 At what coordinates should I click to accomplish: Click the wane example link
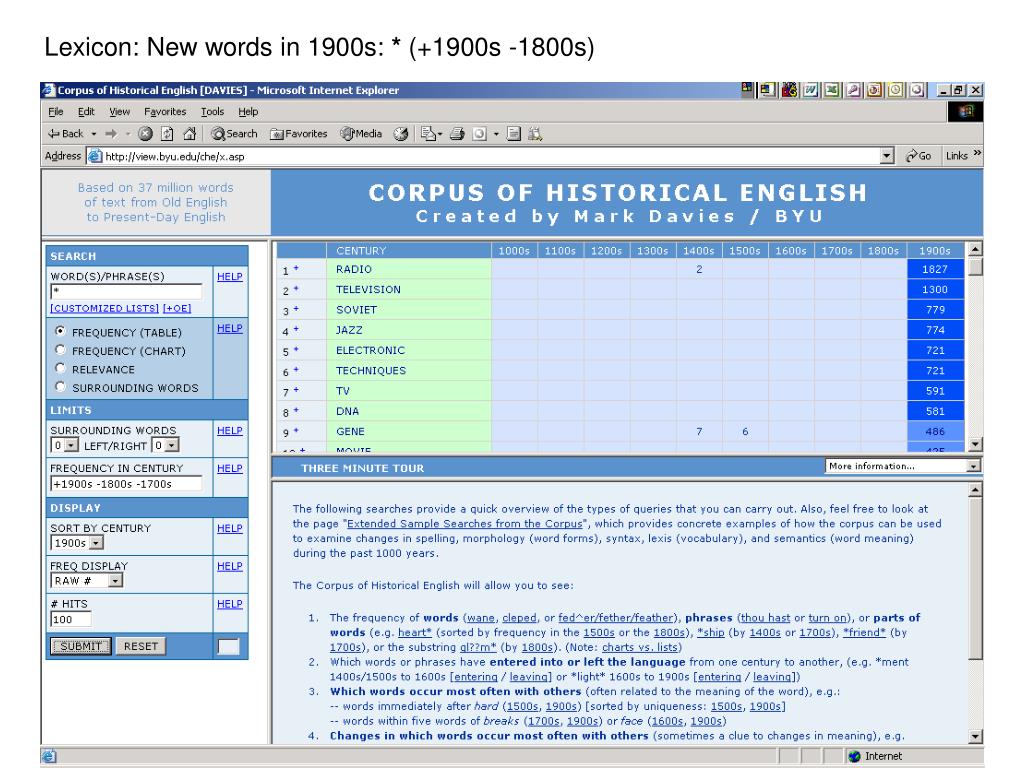(x=481, y=618)
